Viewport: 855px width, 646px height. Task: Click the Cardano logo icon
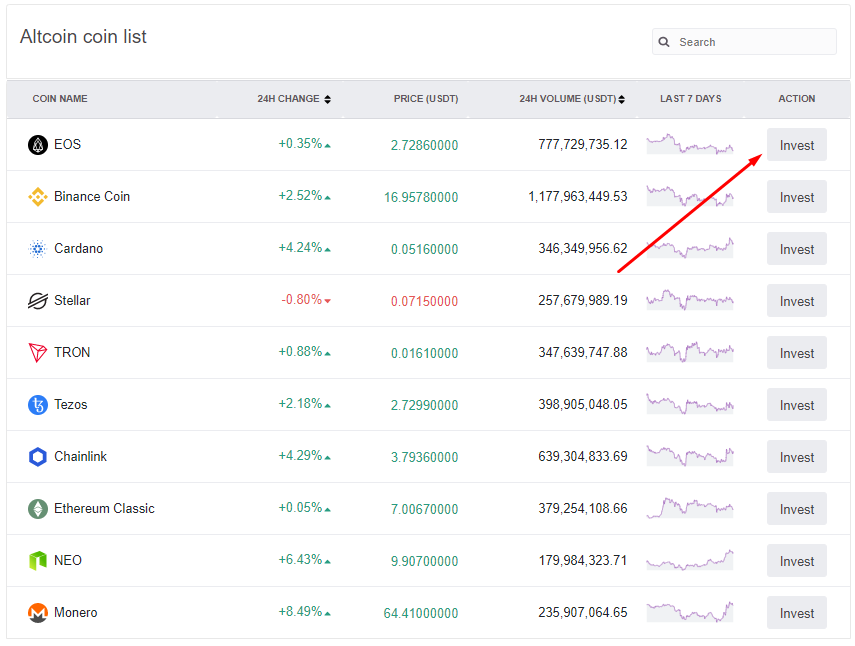tap(38, 249)
